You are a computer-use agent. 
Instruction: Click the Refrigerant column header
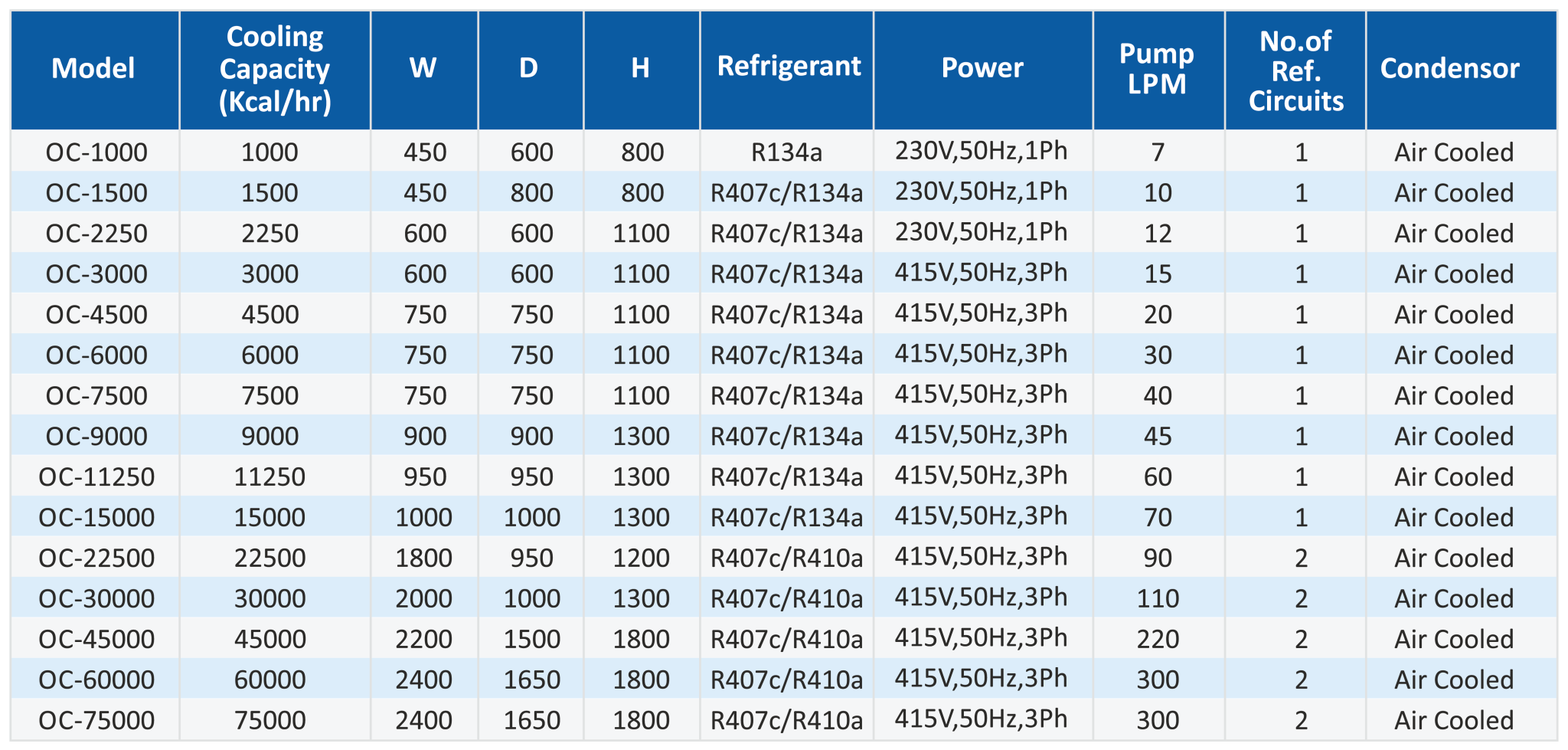pyautogui.click(x=789, y=67)
